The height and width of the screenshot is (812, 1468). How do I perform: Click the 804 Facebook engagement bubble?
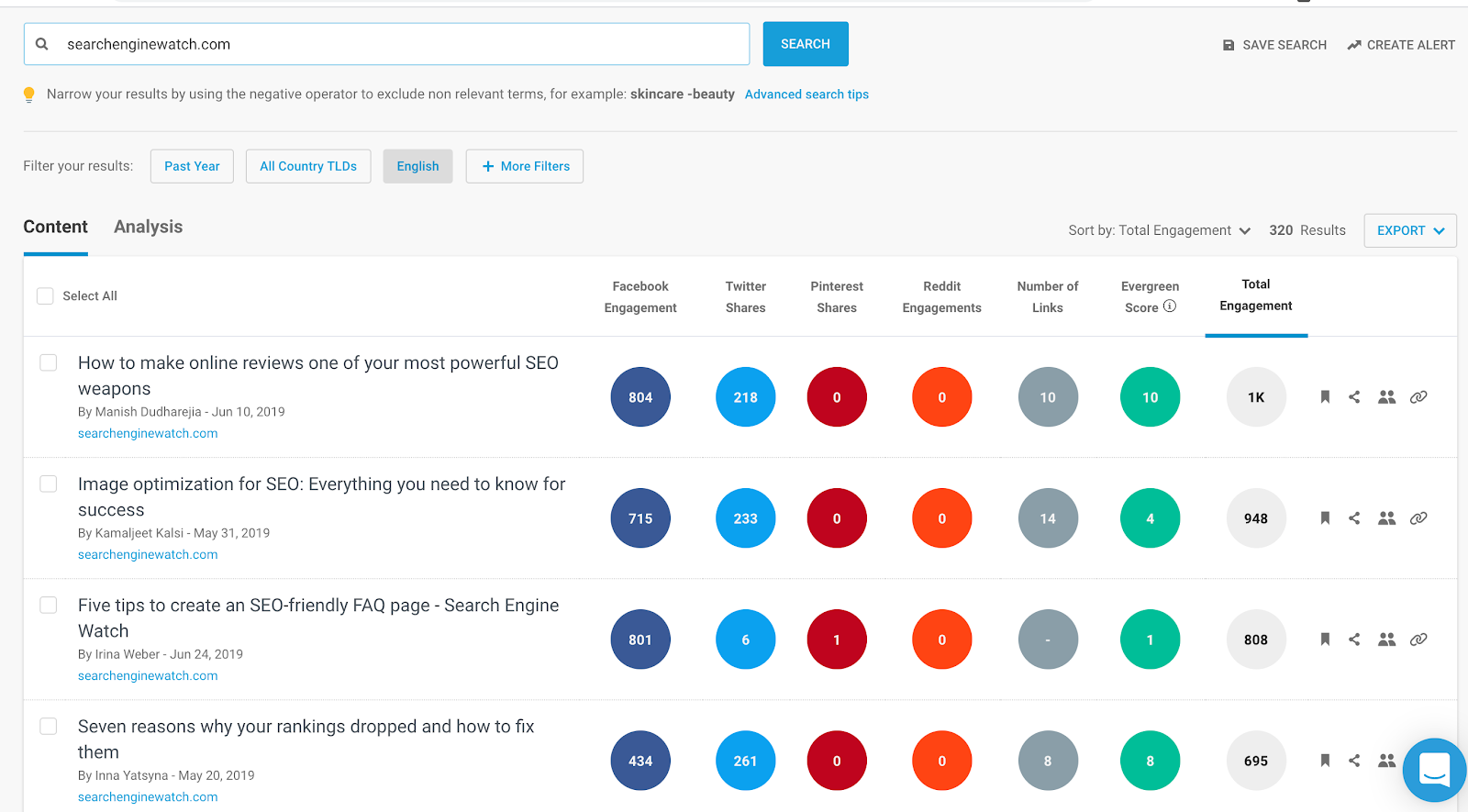pos(640,397)
